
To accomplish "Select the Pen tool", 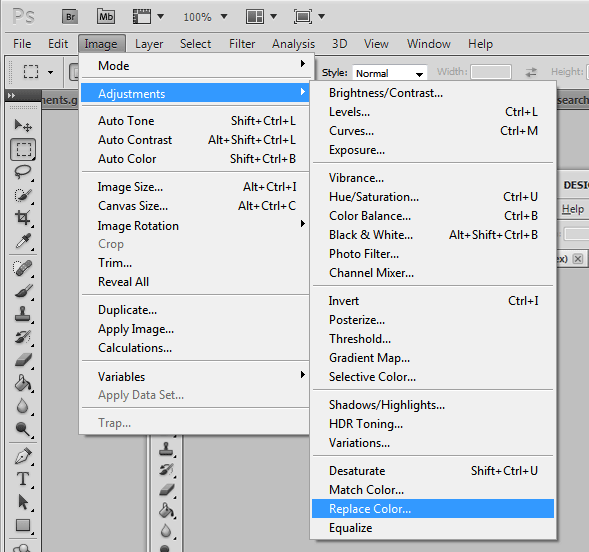I will coord(23,456).
